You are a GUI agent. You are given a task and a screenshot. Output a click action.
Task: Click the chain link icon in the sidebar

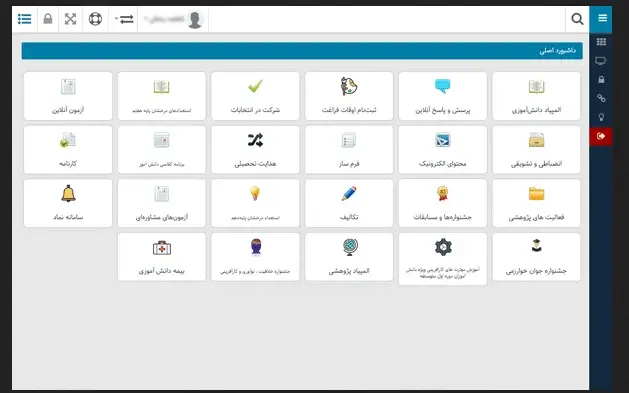coord(601,98)
